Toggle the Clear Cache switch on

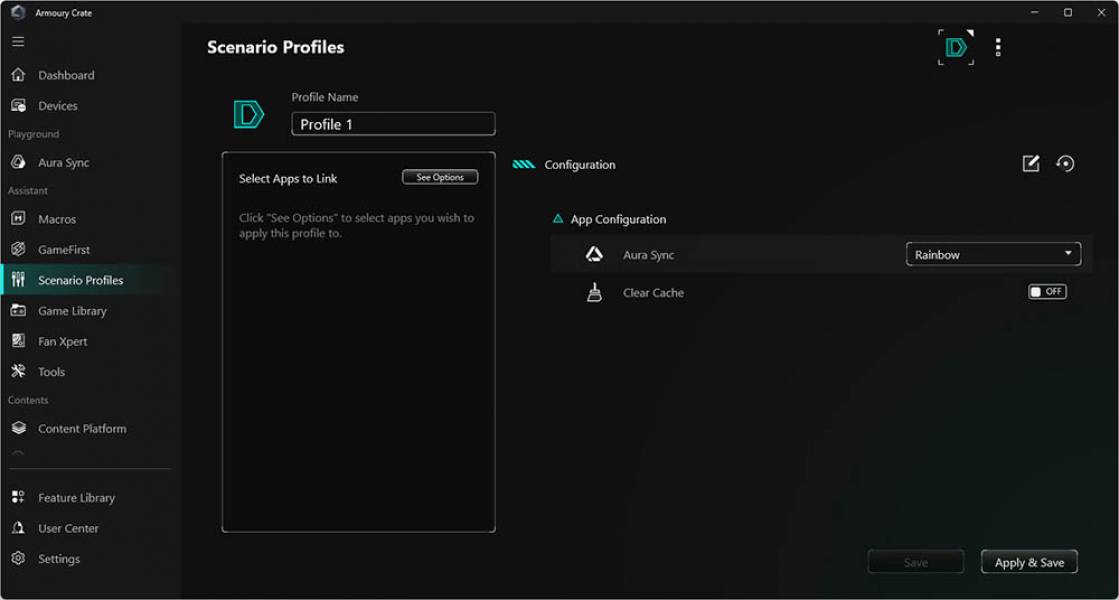pyautogui.click(x=1047, y=291)
